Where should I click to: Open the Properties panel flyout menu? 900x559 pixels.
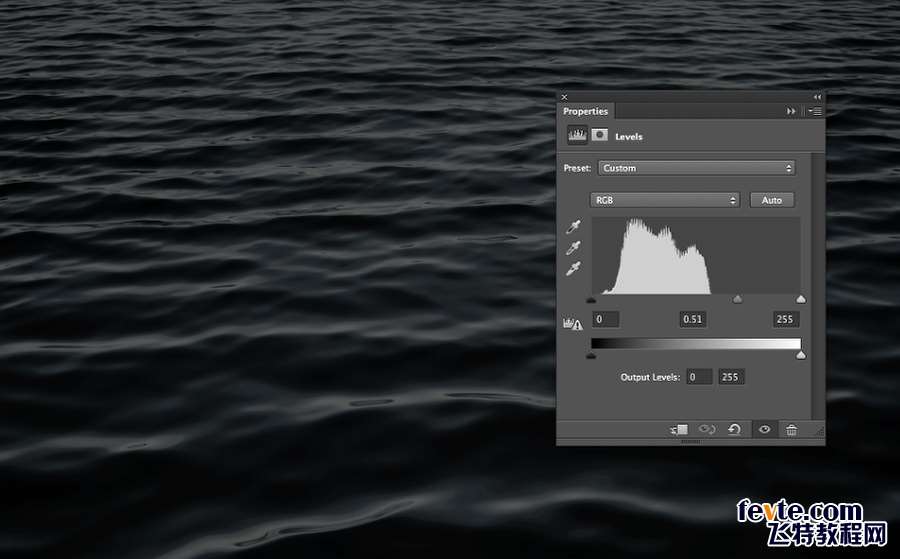tap(815, 111)
